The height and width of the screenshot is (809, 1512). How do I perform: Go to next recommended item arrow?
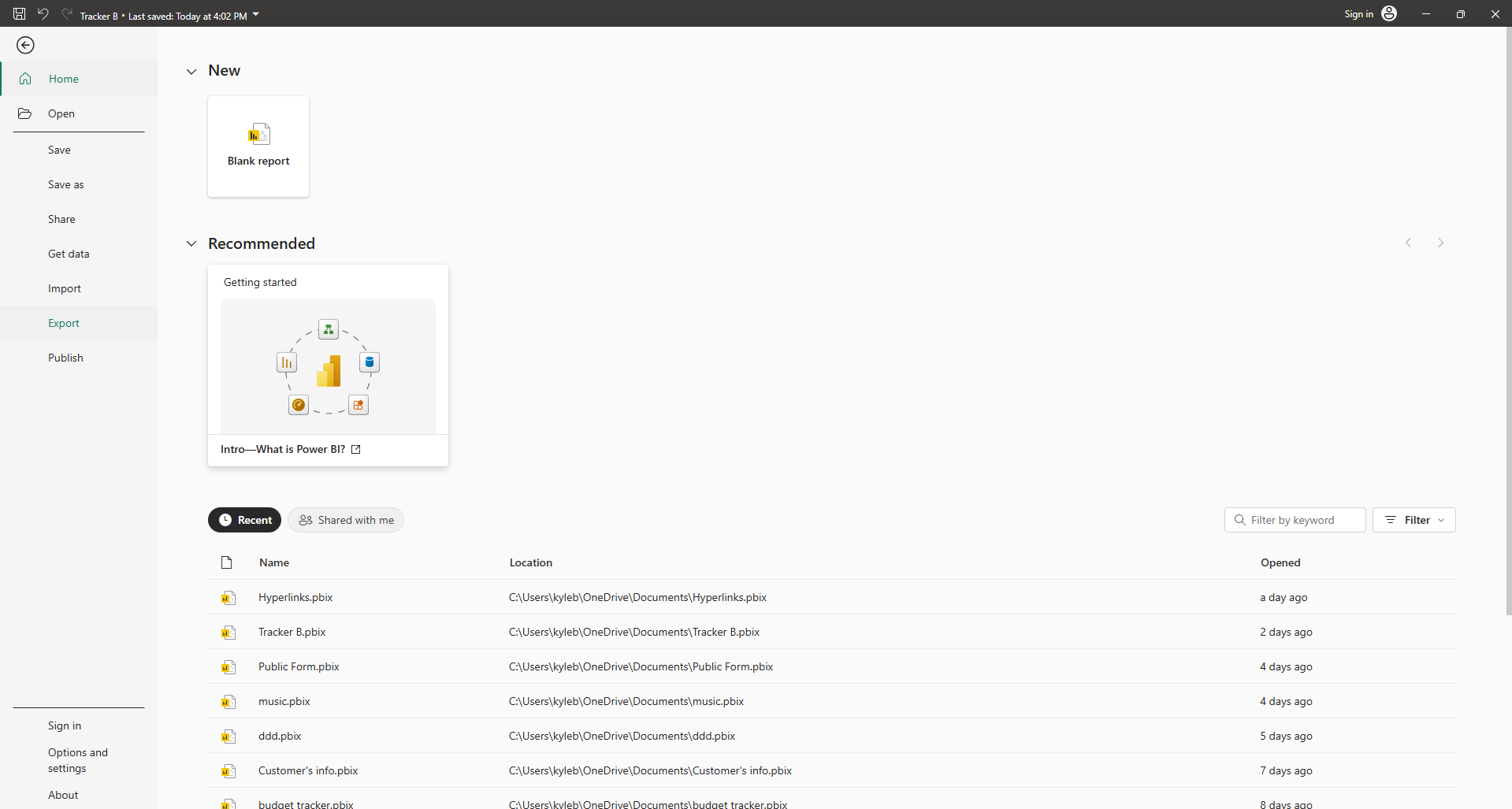click(1440, 243)
